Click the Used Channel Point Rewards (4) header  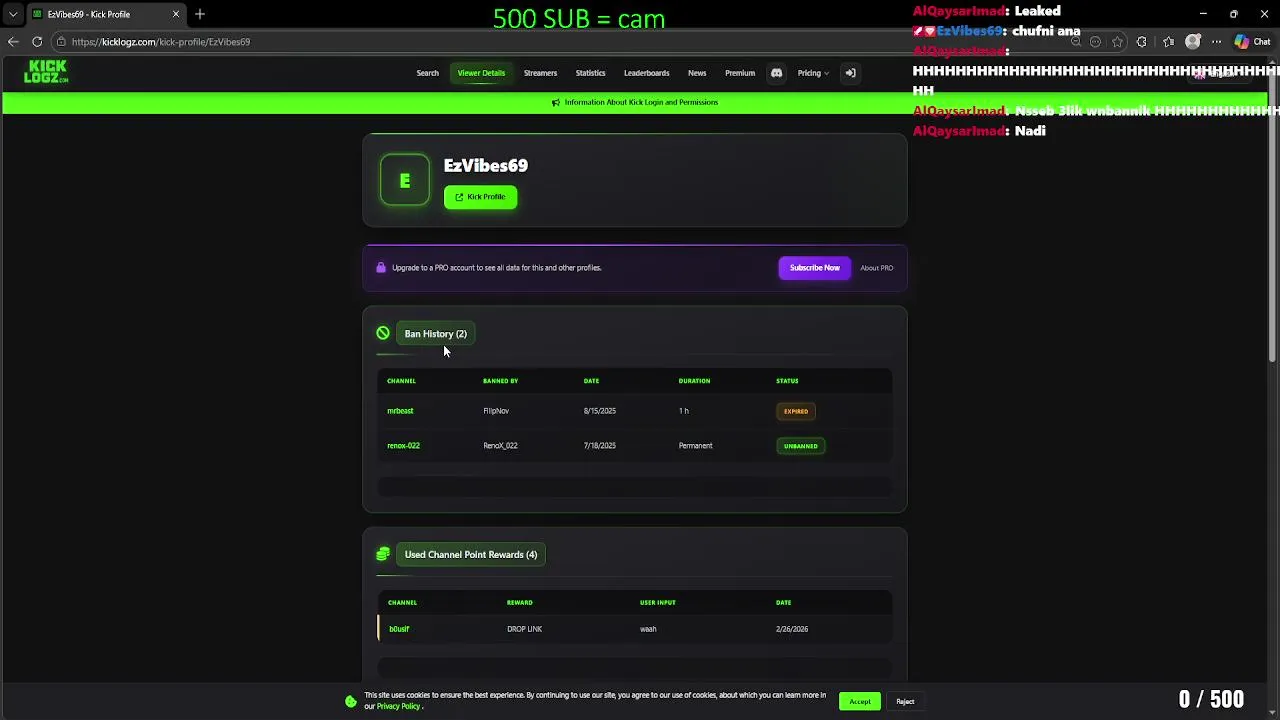470,555
